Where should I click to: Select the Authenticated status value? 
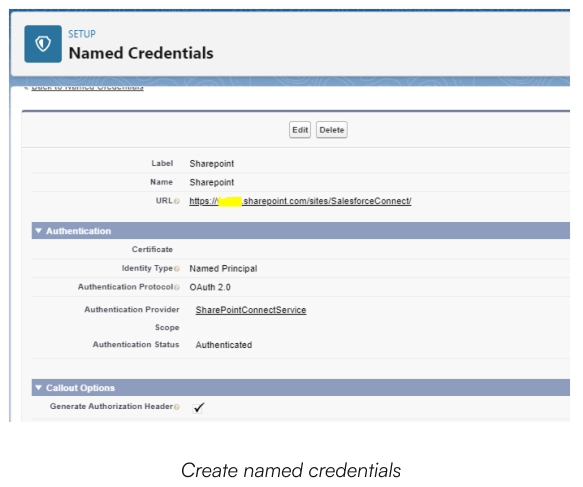[224, 345]
